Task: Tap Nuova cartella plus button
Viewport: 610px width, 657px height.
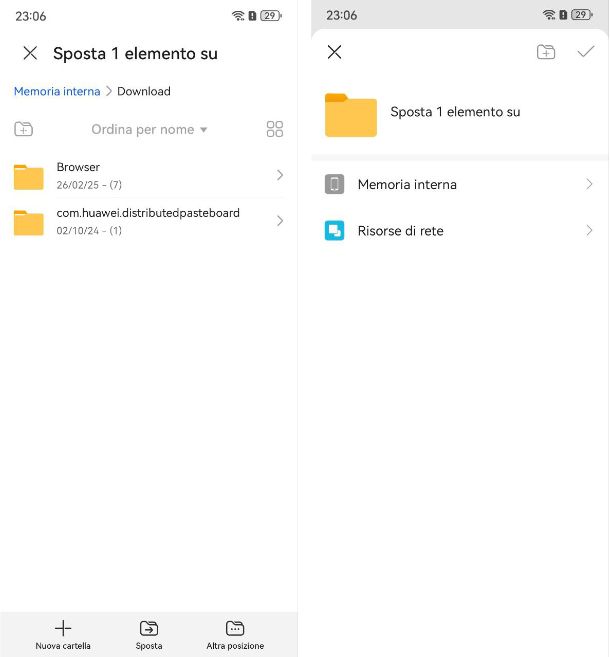Action: click(63, 635)
